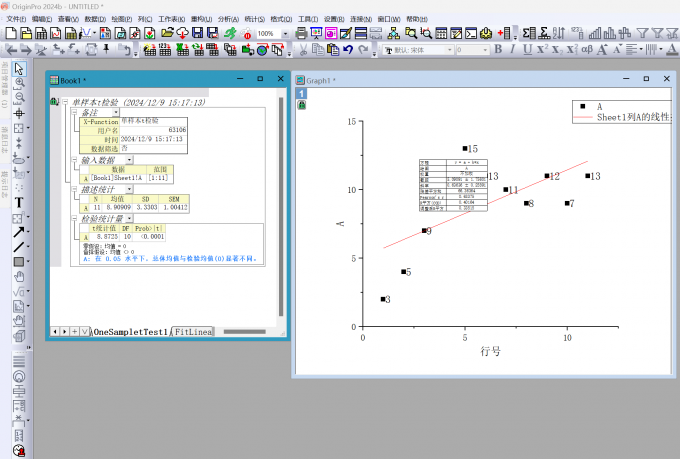
Task: Open the 输入数据 section dropdown arrow
Action: coord(129,160)
